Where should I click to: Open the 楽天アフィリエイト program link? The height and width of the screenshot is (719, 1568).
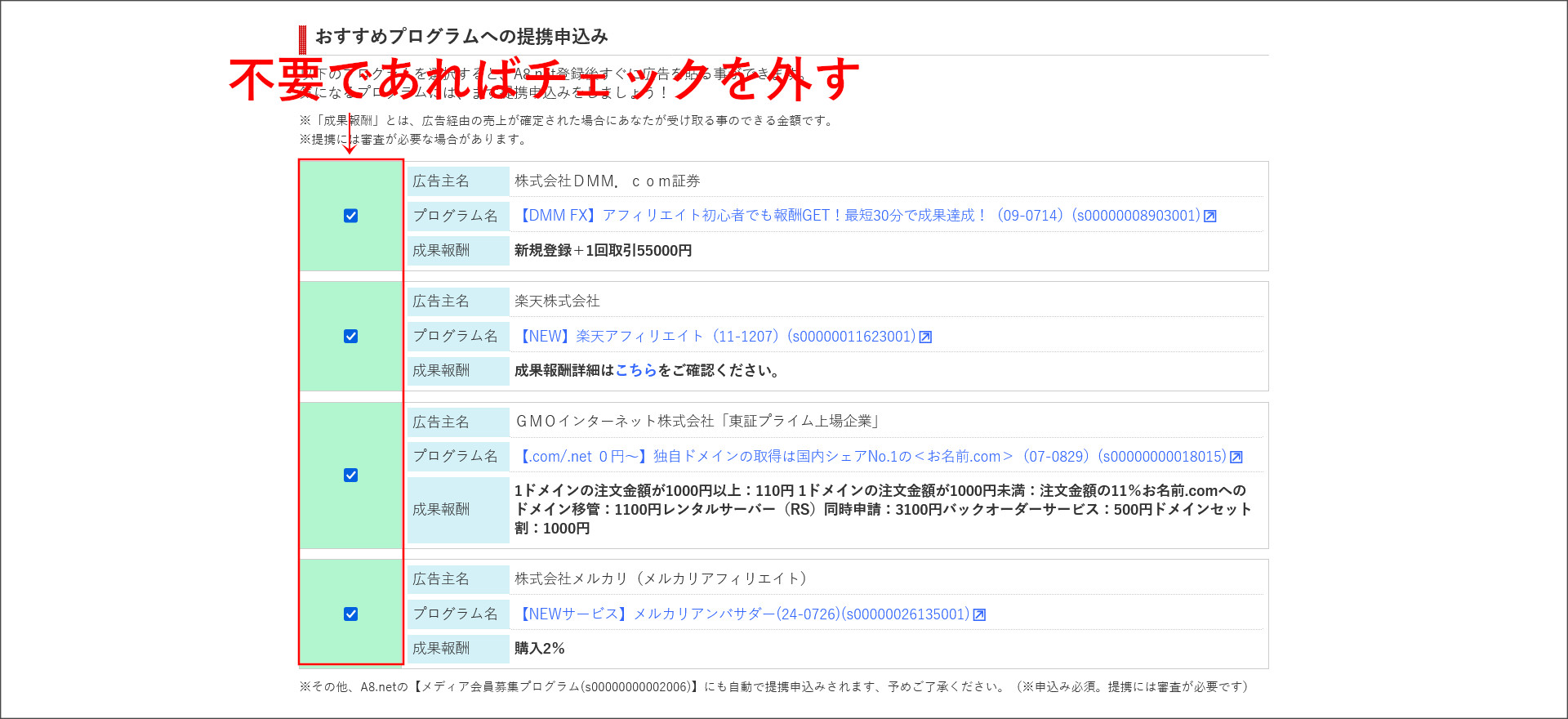717,336
